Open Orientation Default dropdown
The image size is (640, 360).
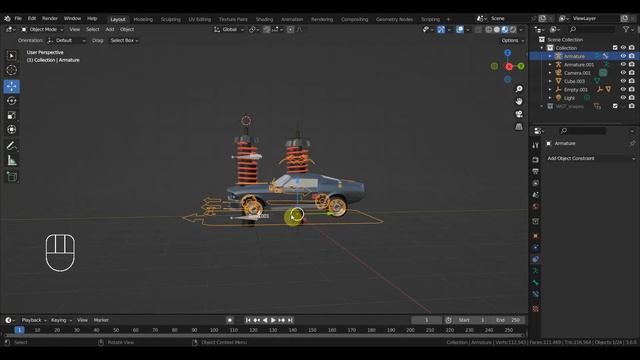67,40
